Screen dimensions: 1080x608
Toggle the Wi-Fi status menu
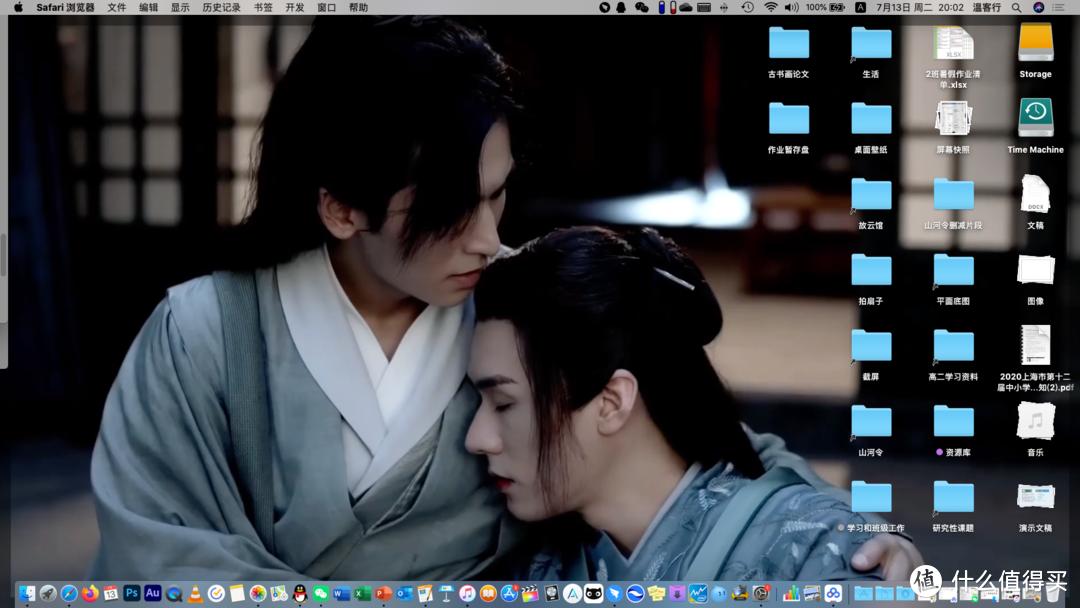[771, 7]
